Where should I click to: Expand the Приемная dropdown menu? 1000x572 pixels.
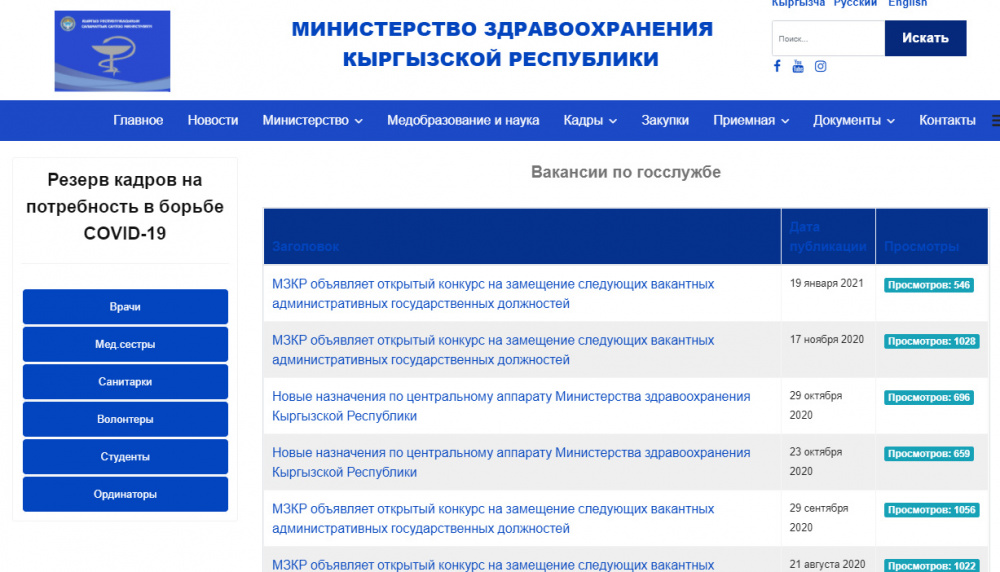pos(751,121)
